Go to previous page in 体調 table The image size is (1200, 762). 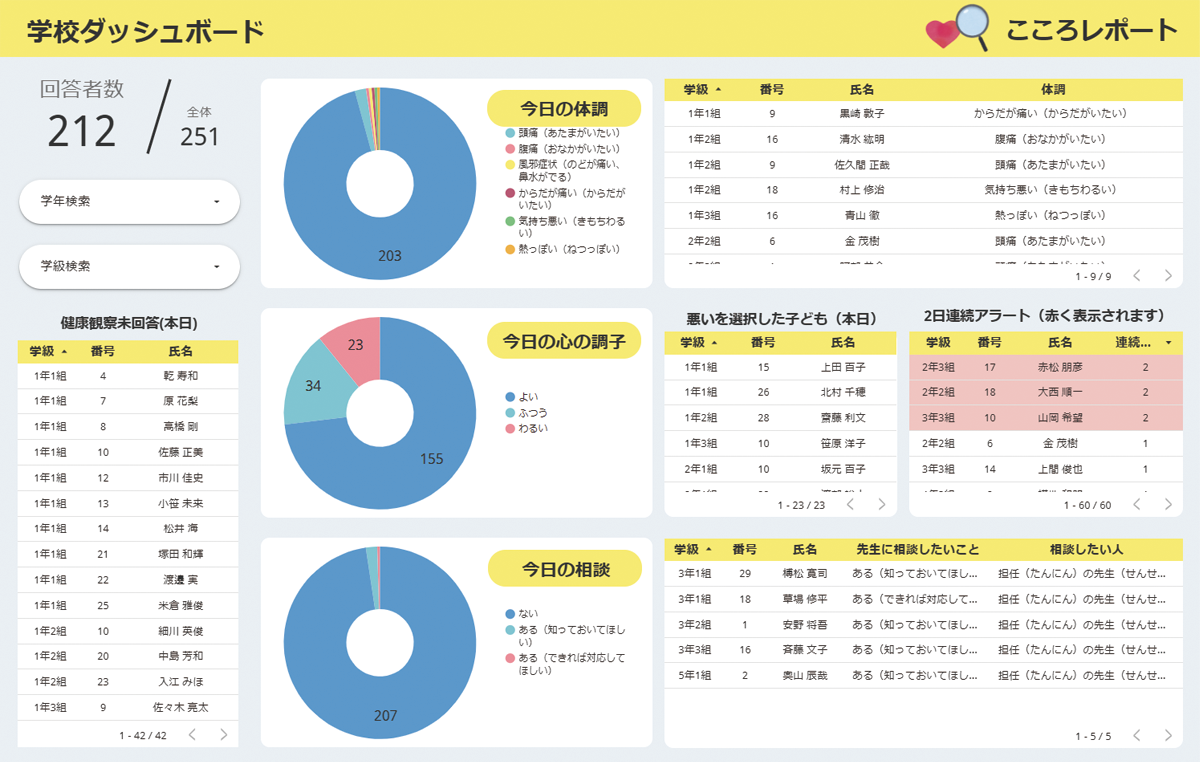tap(1136, 275)
